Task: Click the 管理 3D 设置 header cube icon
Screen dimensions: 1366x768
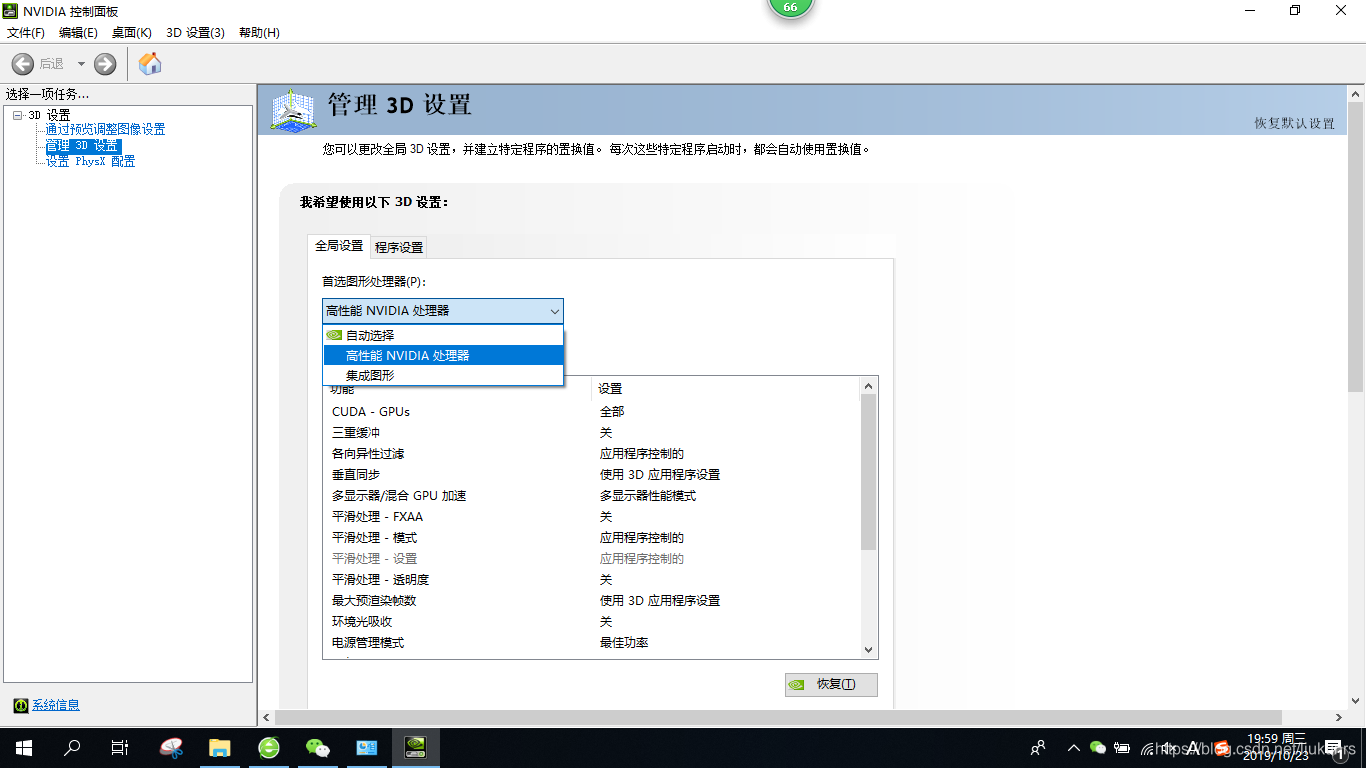Action: click(294, 110)
